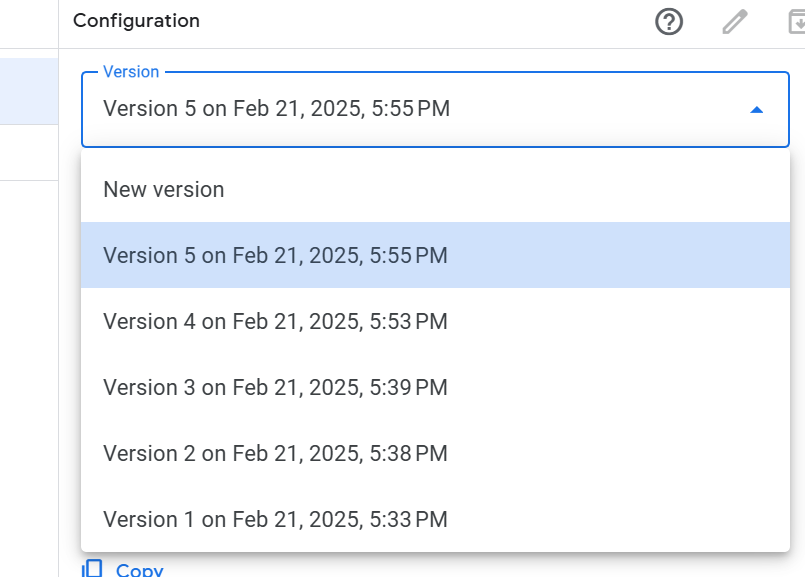Click the small blue Version field label
The height and width of the screenshot is (577, 805).
pos(131,72)
